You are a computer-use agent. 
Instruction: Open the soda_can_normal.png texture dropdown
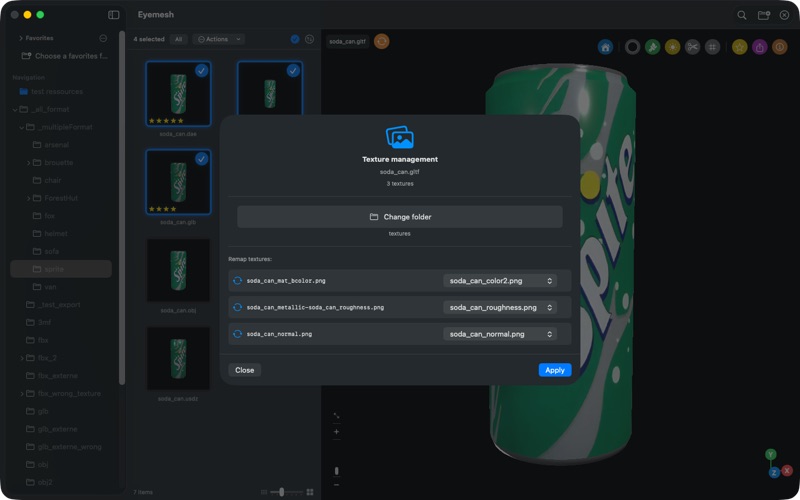pyautogui.click(x=500, y=334)
